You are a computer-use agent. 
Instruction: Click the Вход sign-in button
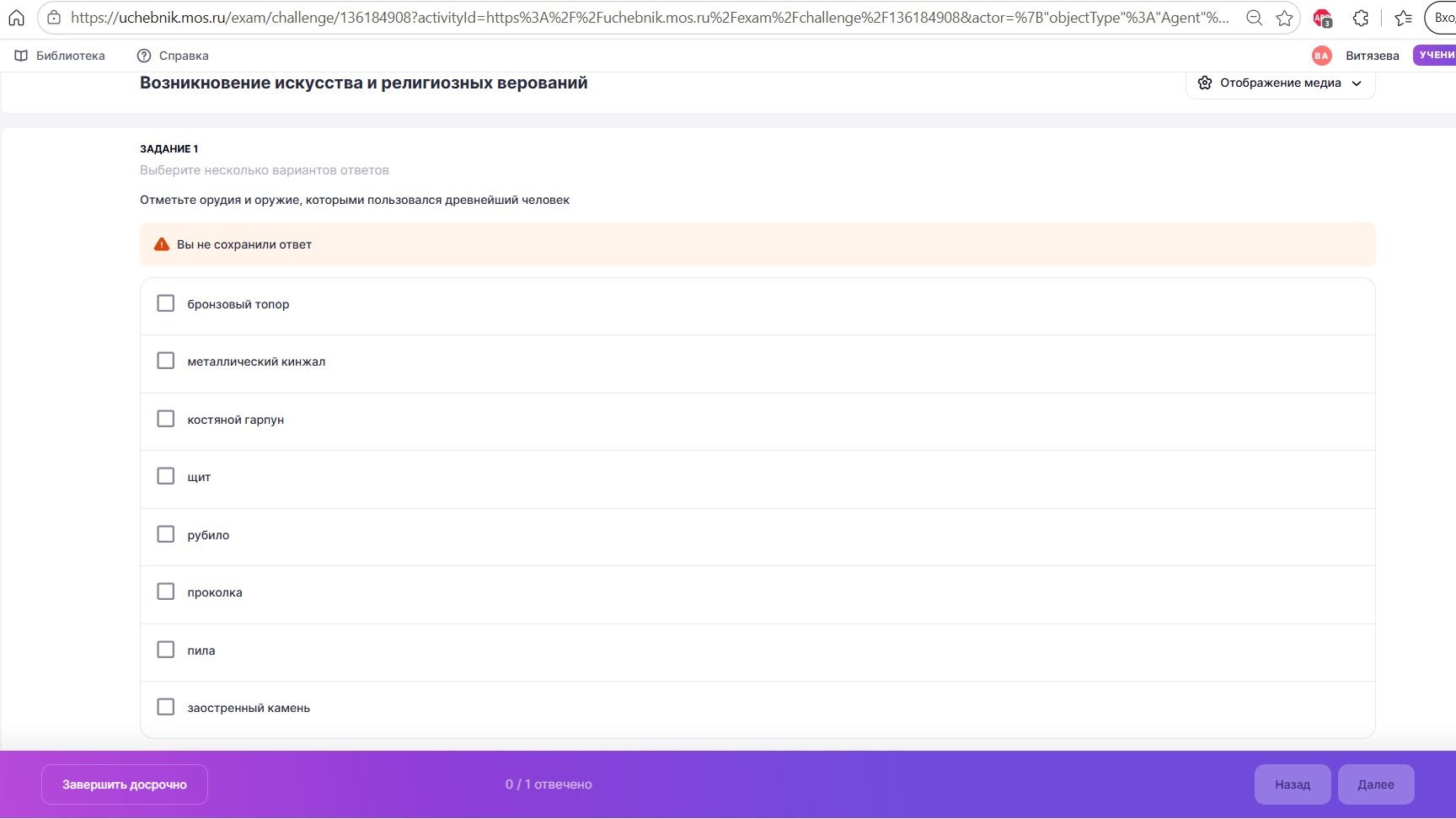[x=1441, y=18]
